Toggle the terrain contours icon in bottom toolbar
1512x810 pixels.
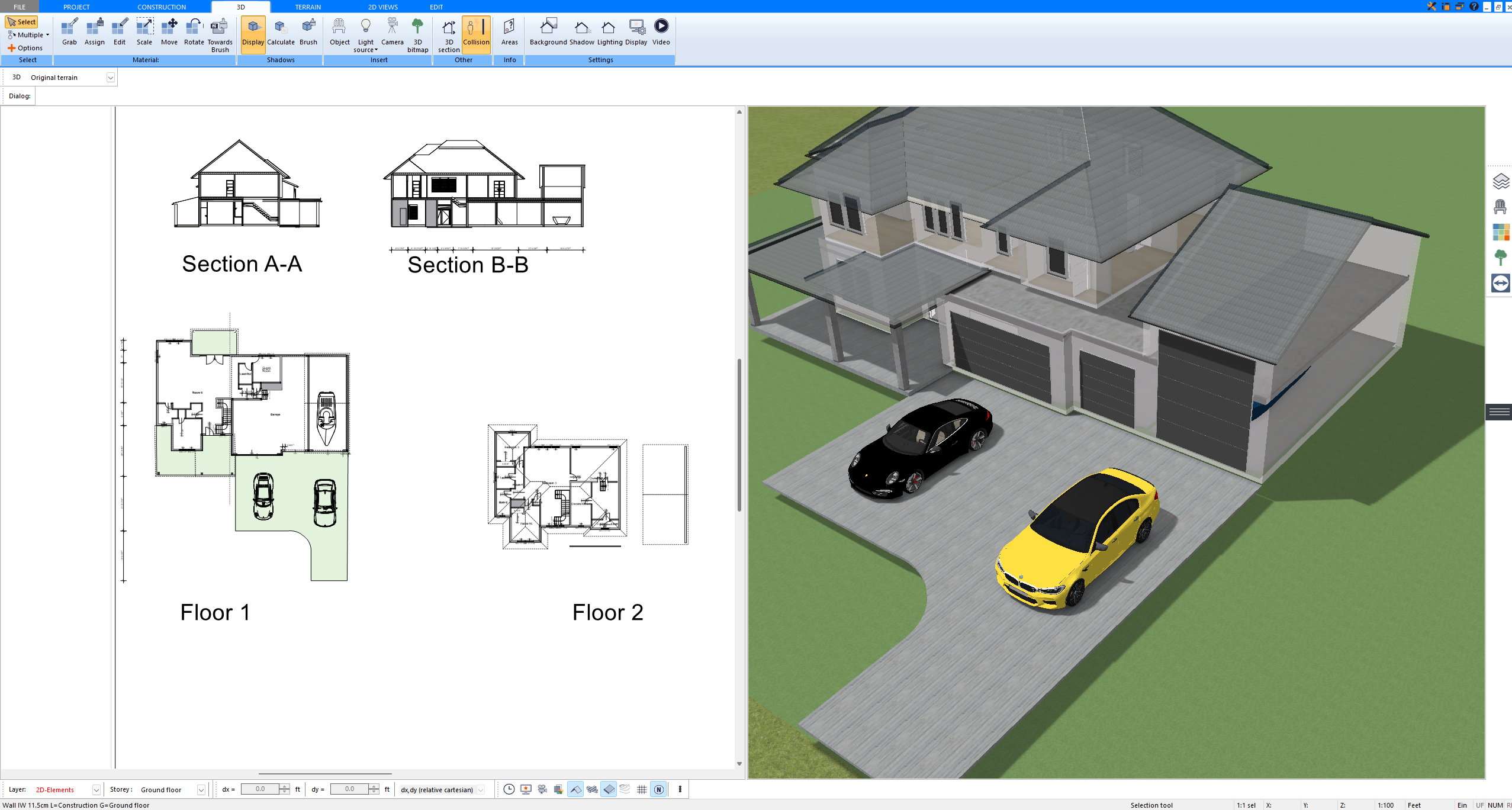pyautogui.click(x=625, y=789)
